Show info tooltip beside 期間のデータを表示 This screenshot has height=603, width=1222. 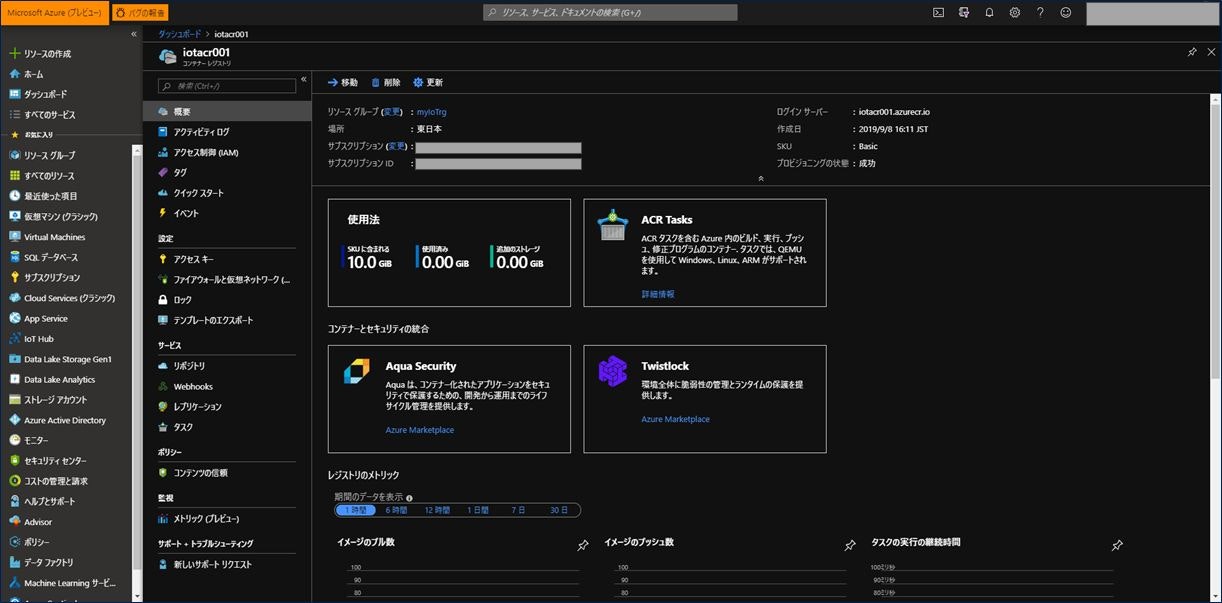(410, 497)
